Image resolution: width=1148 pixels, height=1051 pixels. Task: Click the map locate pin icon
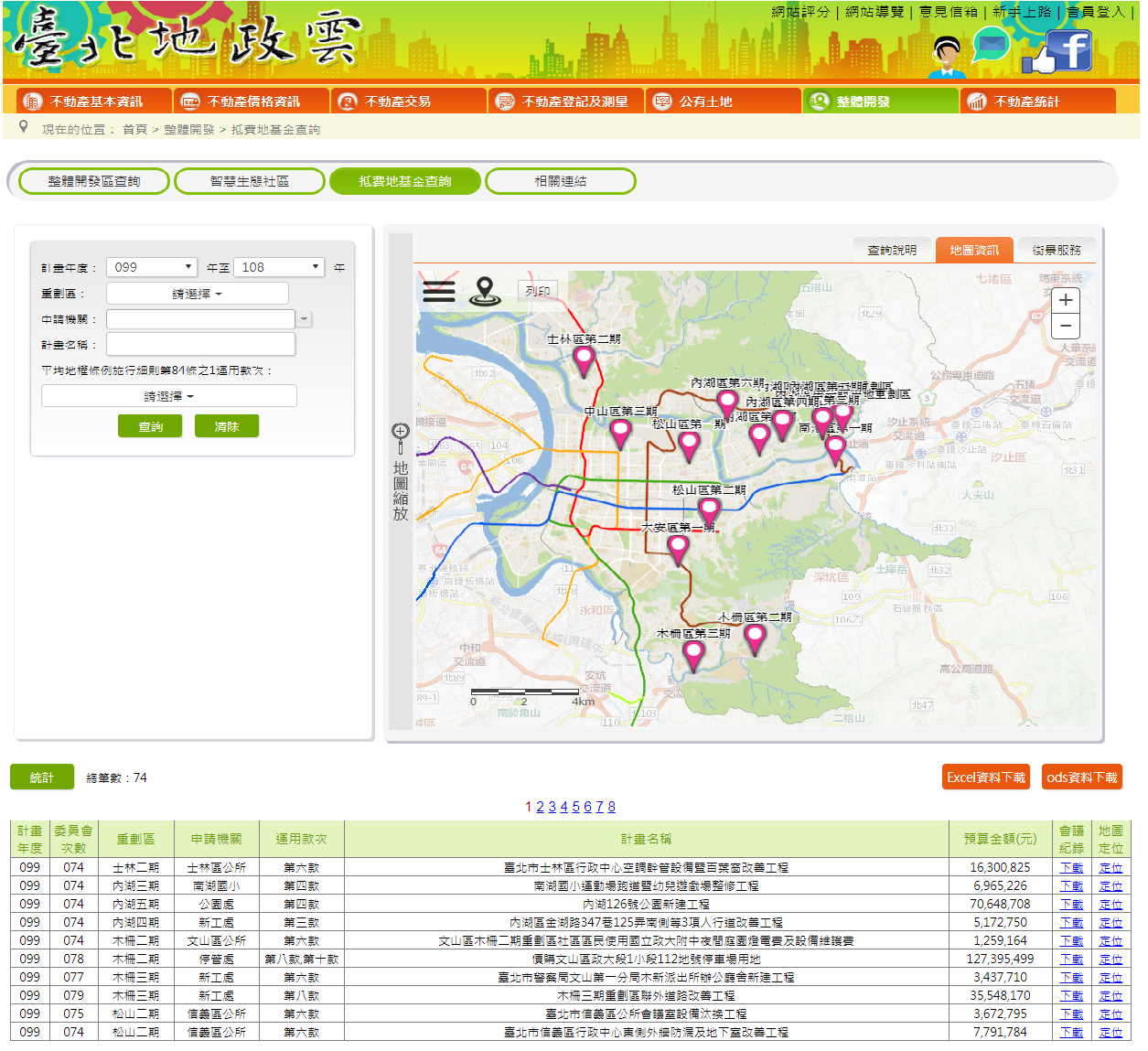[485, 291]
